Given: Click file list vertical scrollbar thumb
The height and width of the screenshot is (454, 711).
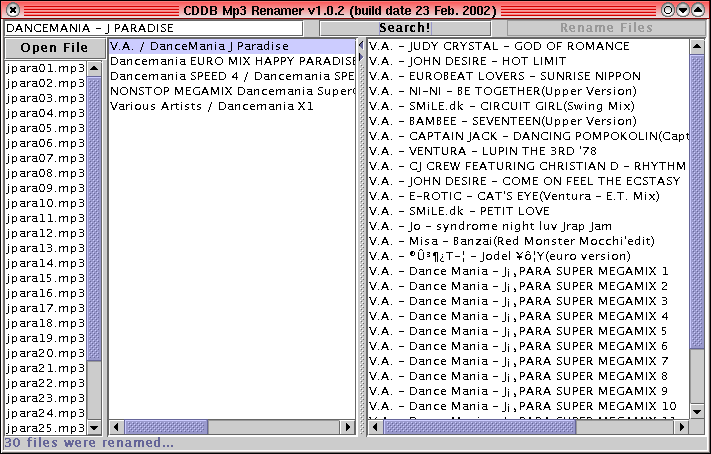Looking at the screenshot, I should (x=94, y=219).
